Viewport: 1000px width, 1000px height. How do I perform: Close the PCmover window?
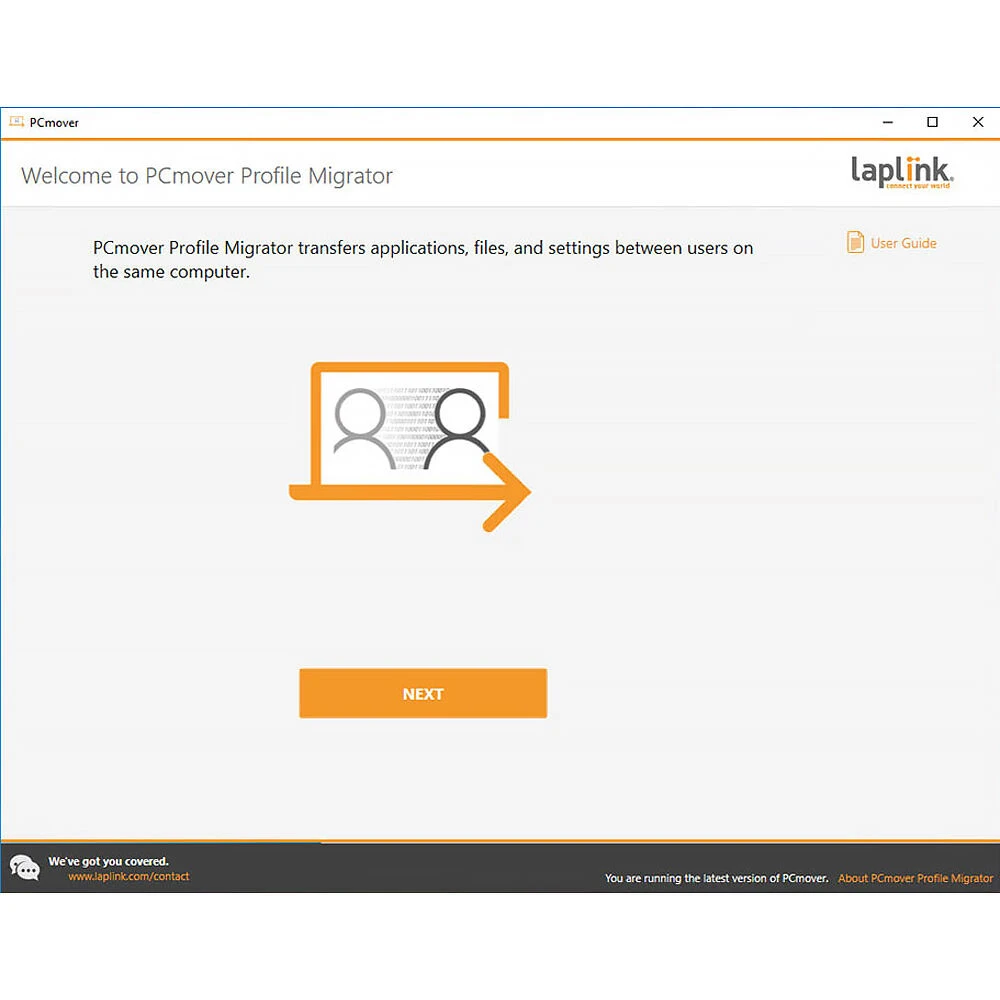tap(978, 122)
